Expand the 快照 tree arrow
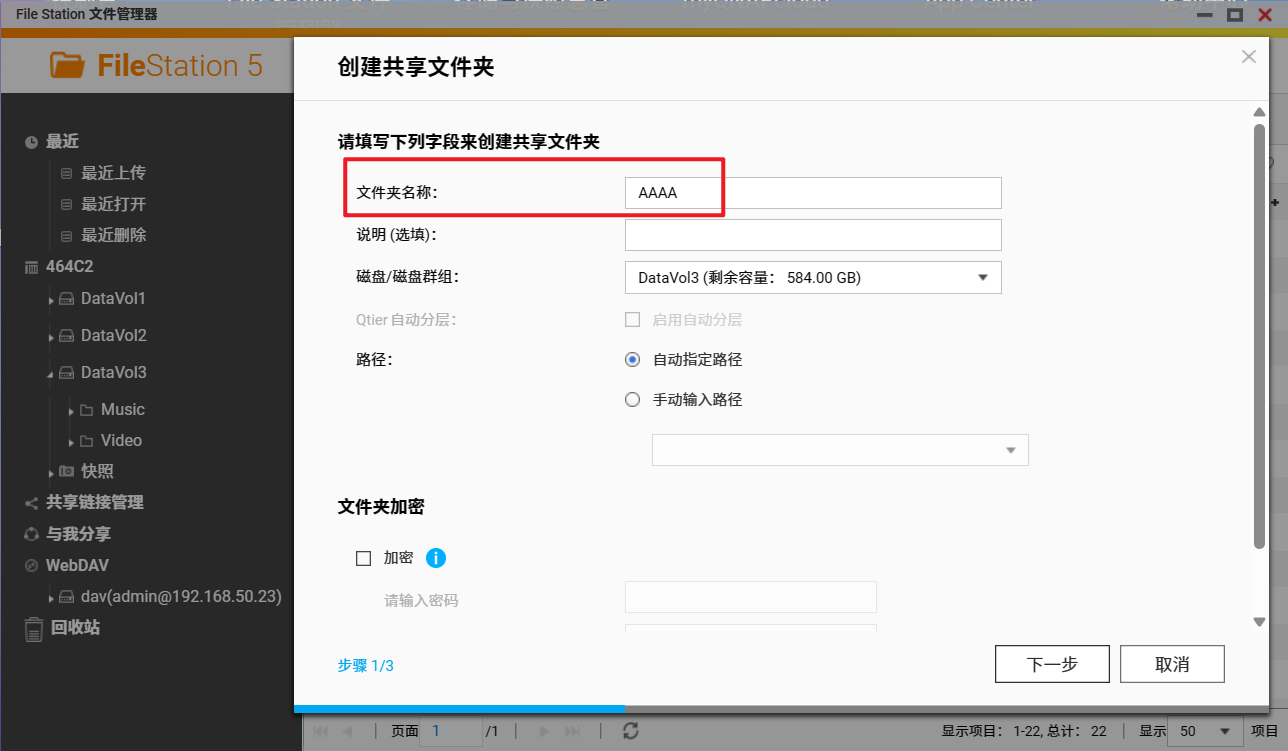The height and width of the screenshot is (751, 1288). (x=51, y=472)
